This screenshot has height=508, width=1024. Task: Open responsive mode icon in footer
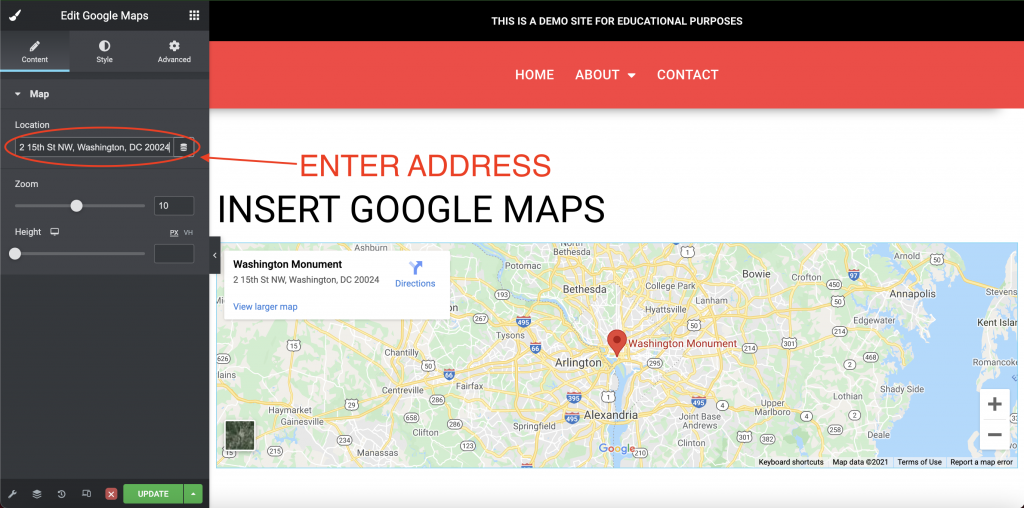coord(86,494)
